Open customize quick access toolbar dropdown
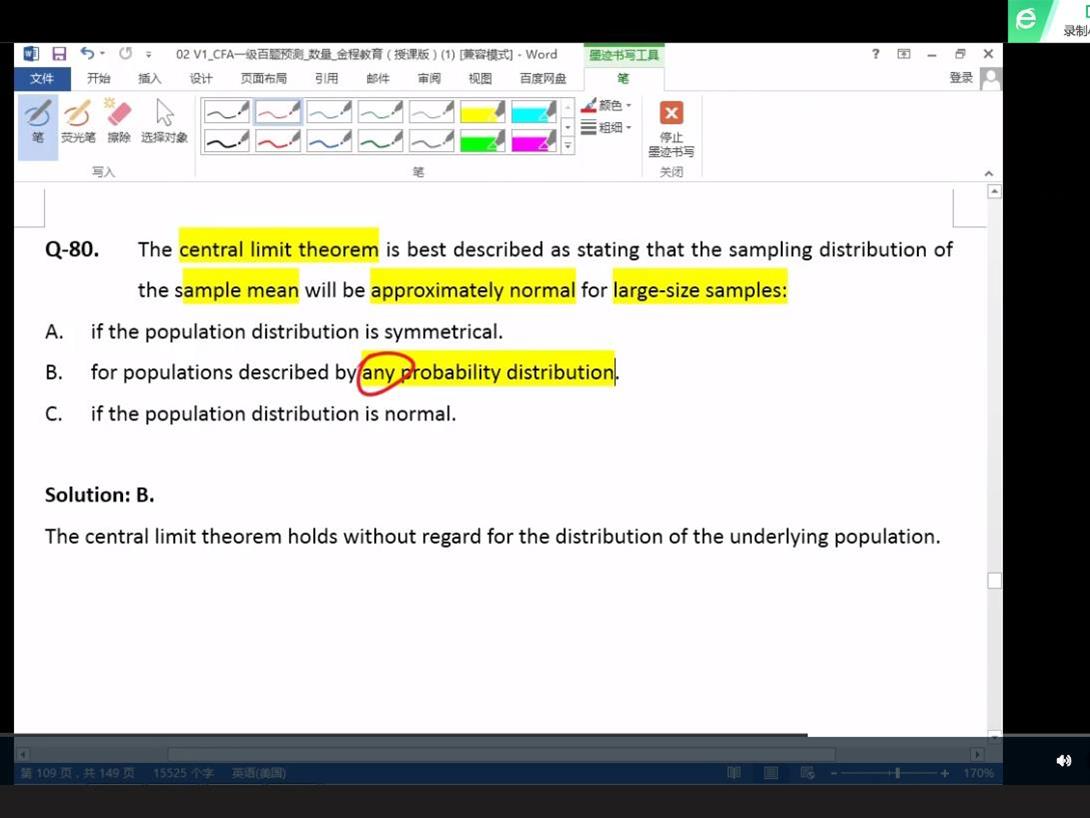This screenshot has height=818, width=1090. [x=148, y=54]
